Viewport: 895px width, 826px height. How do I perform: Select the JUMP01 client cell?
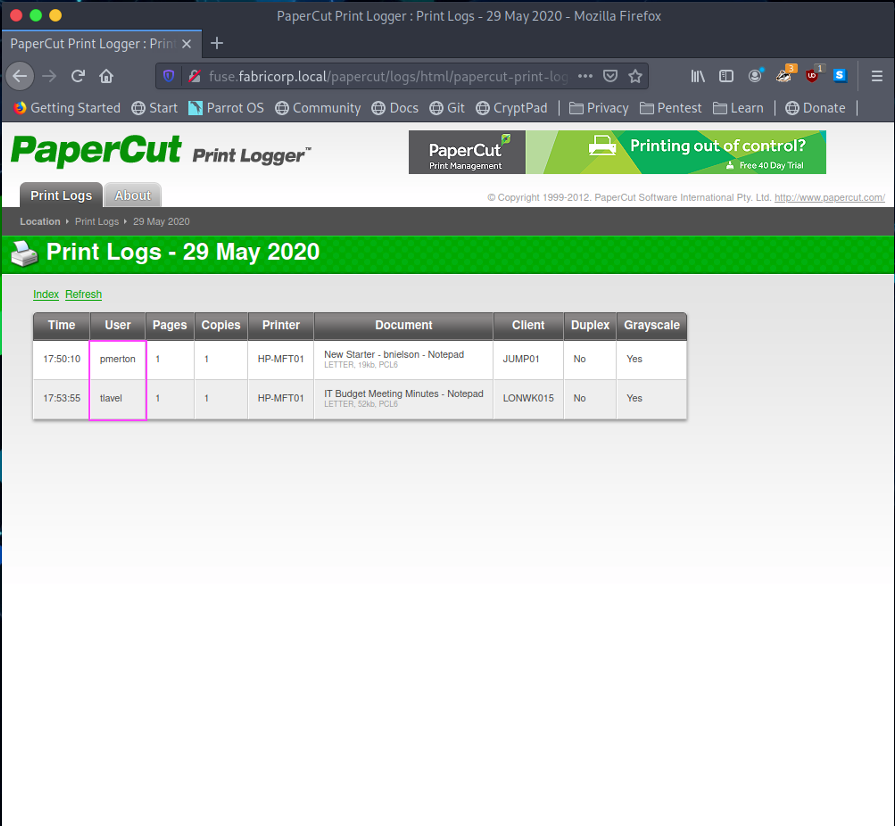point(528,359)
